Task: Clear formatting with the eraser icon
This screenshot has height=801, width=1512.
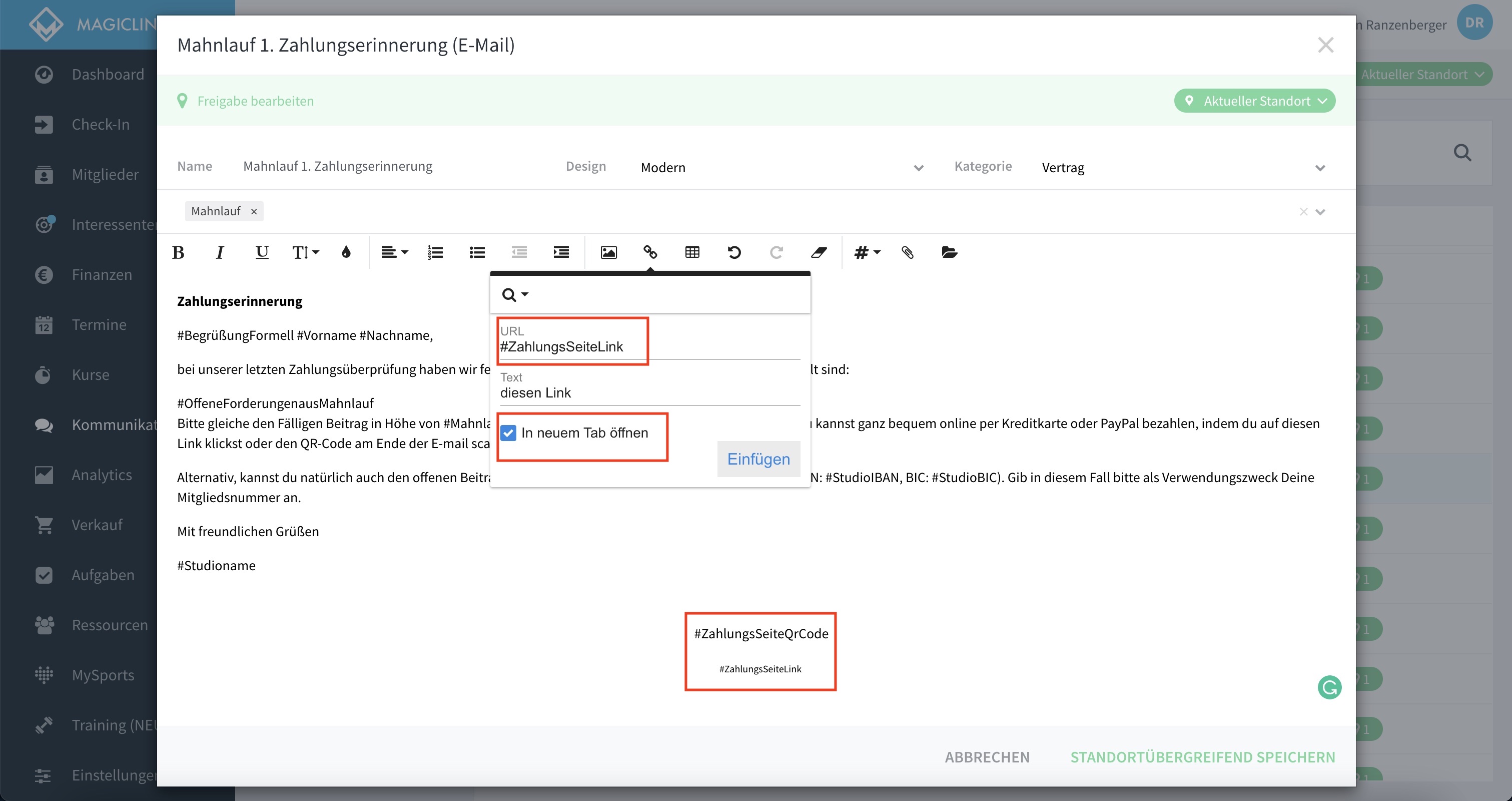Action: (819, 252)
